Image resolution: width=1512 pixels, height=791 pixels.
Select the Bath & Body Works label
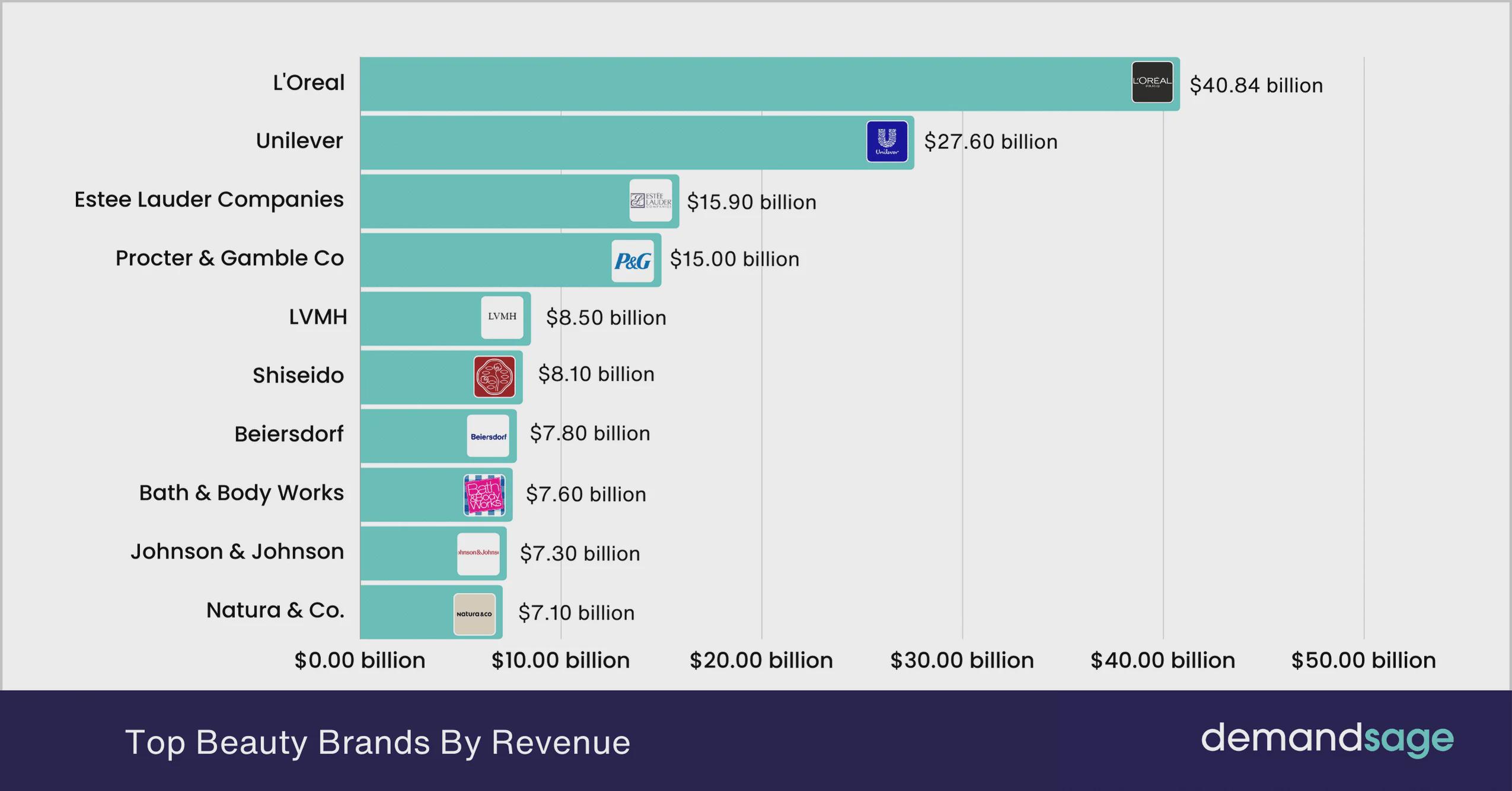[x=241, y=493]
